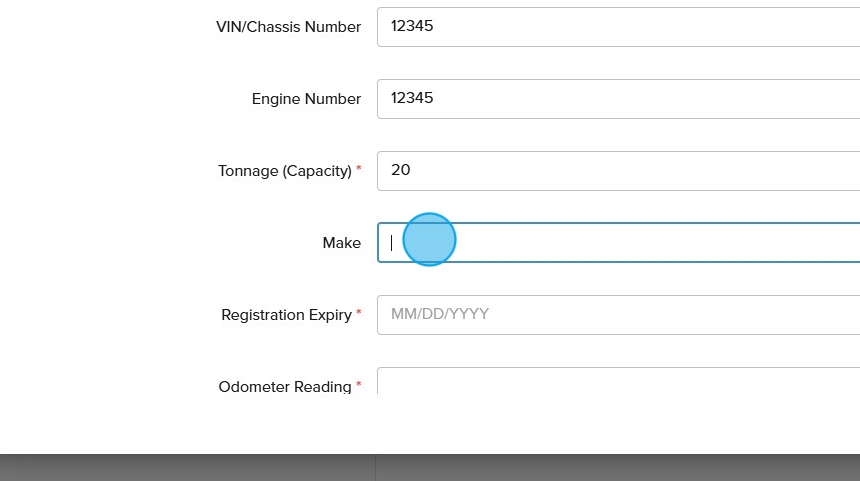Screen dimensions: 860x481
Task: Click the 'VIN/Chassis Number' label
Action: pyautogui.click(x=288, y=27)
